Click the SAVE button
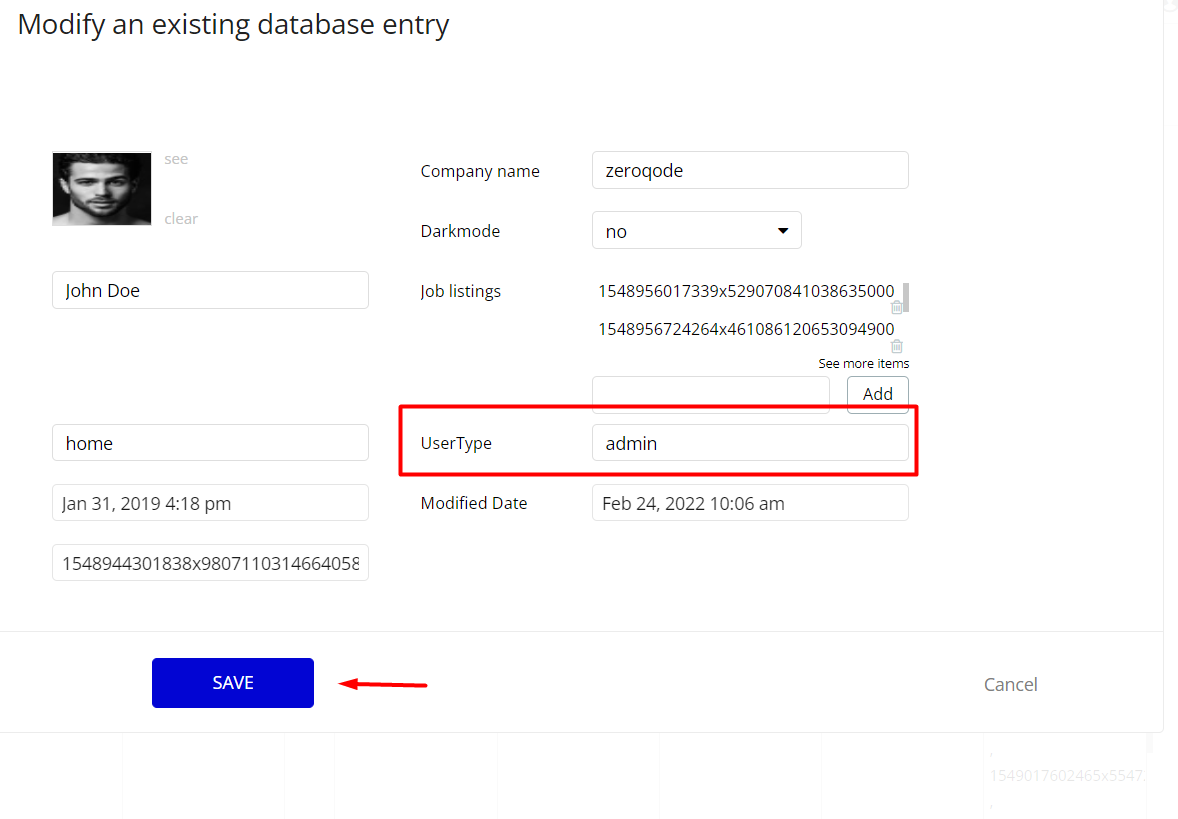This screenshot has width=1178, height=819. [233, 683]
